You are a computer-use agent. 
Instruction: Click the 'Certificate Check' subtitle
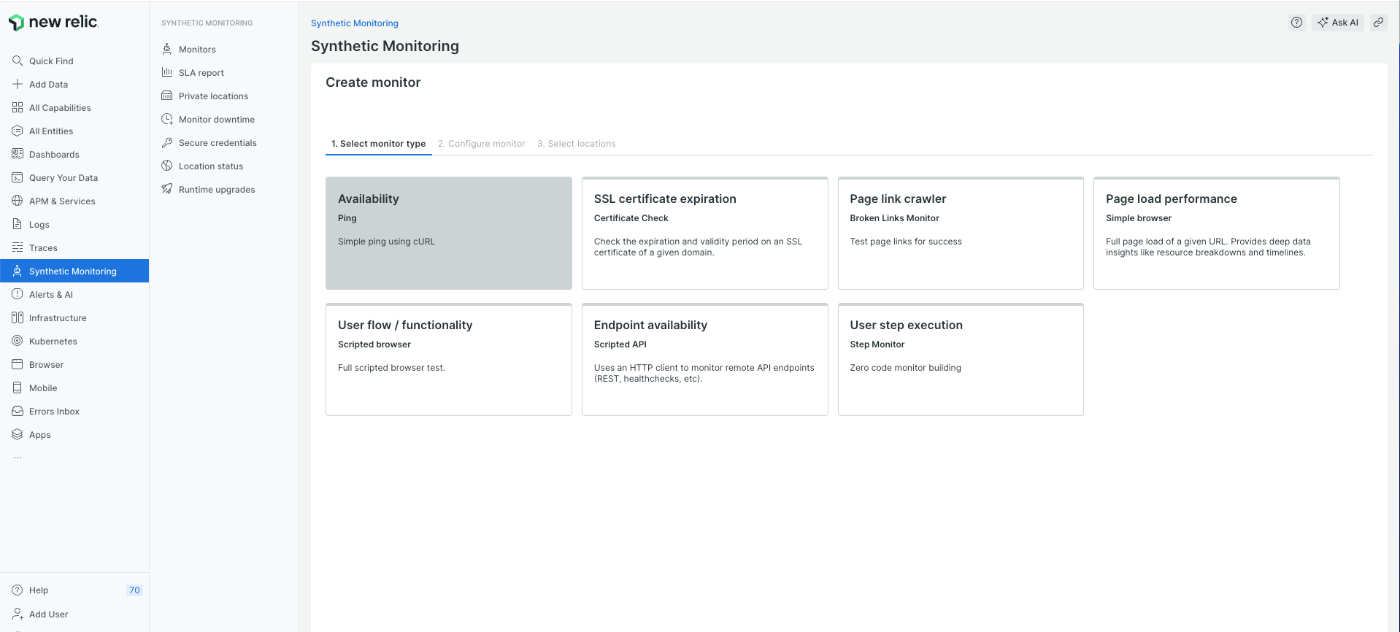(x=631, y=218)
